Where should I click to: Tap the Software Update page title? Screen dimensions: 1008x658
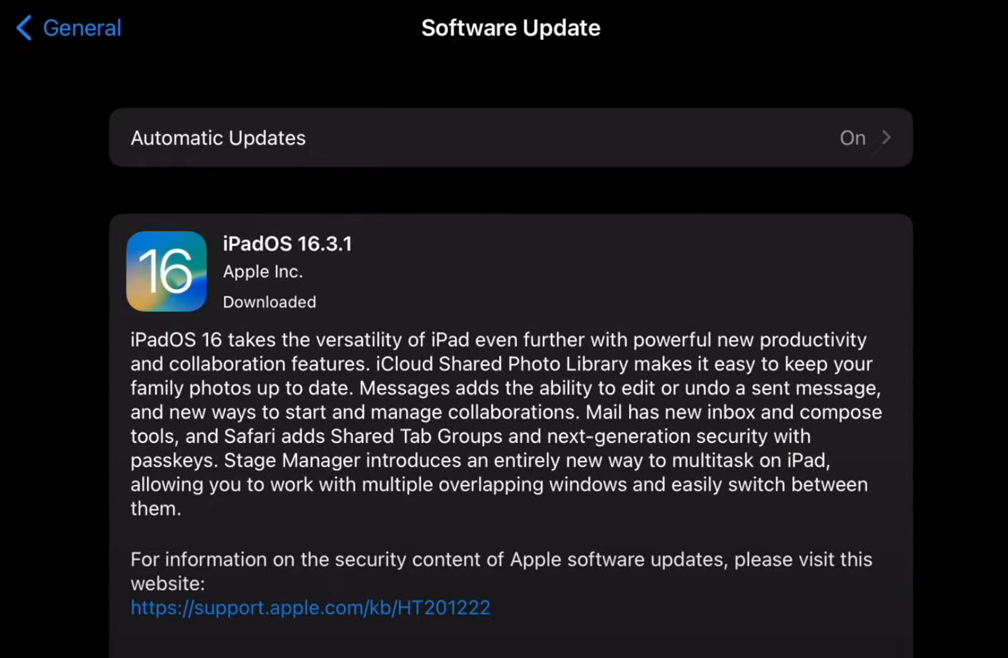[x=510, y=28]
